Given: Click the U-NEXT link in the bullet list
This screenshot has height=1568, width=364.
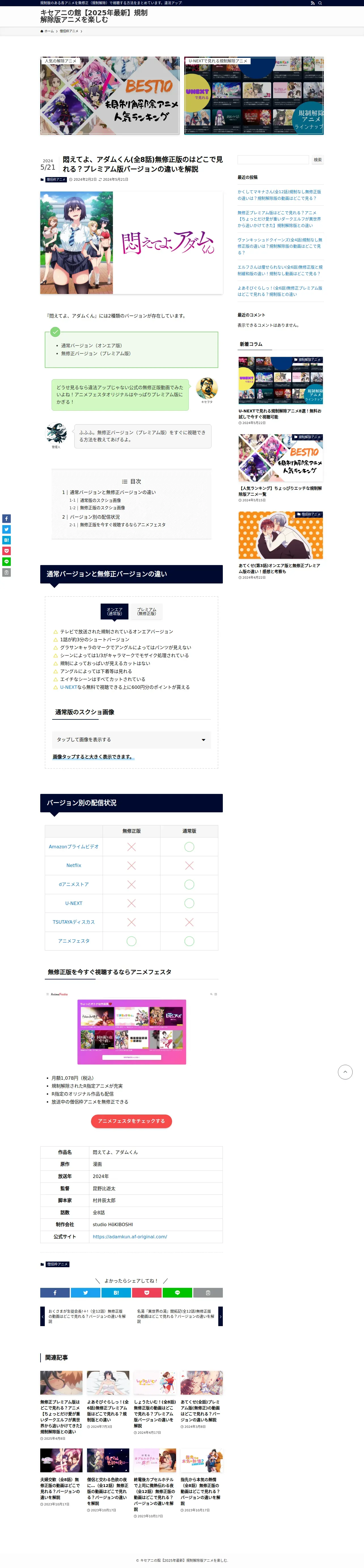Looking at the screenshot, I should [x=68, y=687].
